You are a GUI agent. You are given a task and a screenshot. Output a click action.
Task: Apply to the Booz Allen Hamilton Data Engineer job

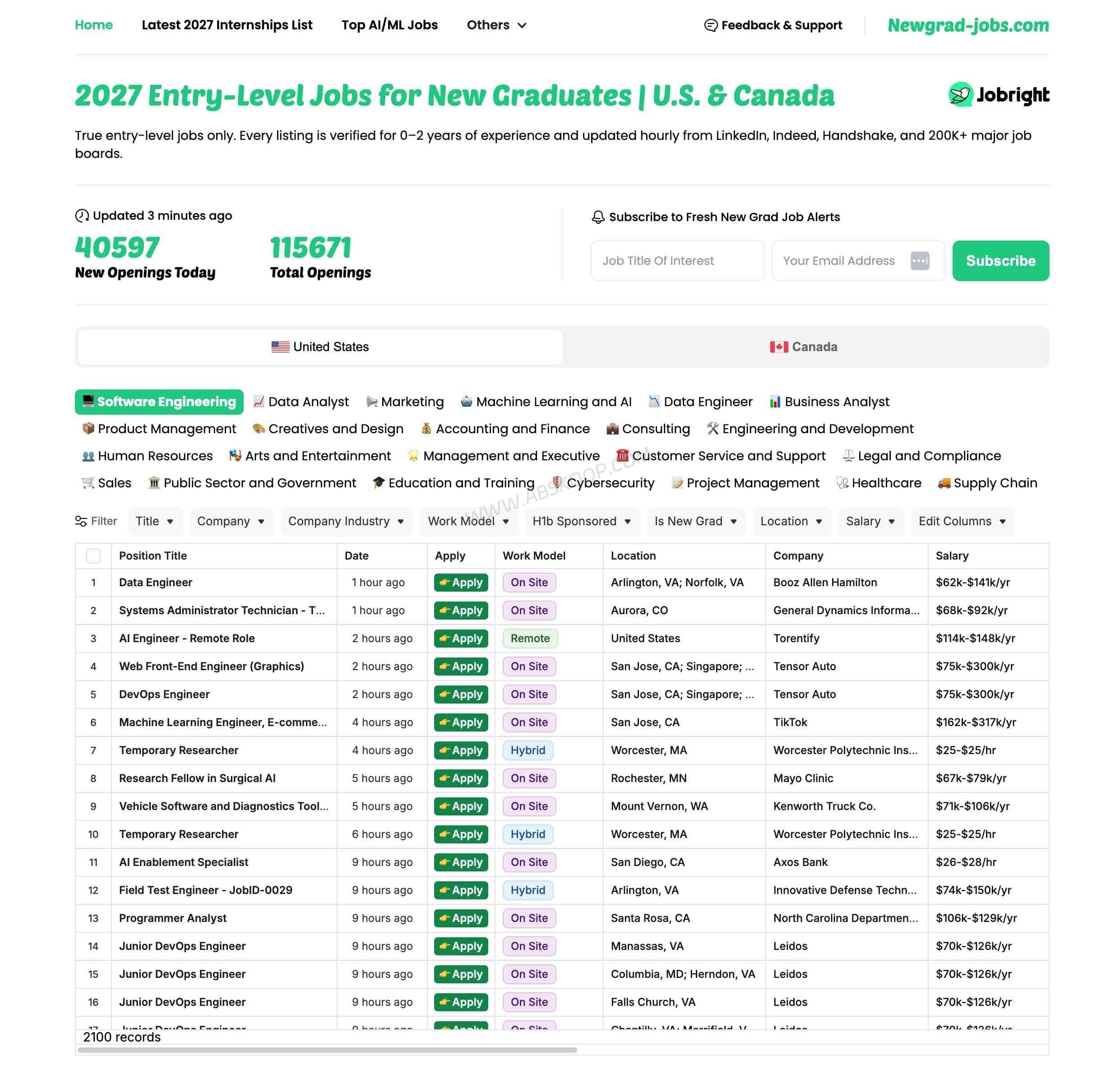point(461,583)
